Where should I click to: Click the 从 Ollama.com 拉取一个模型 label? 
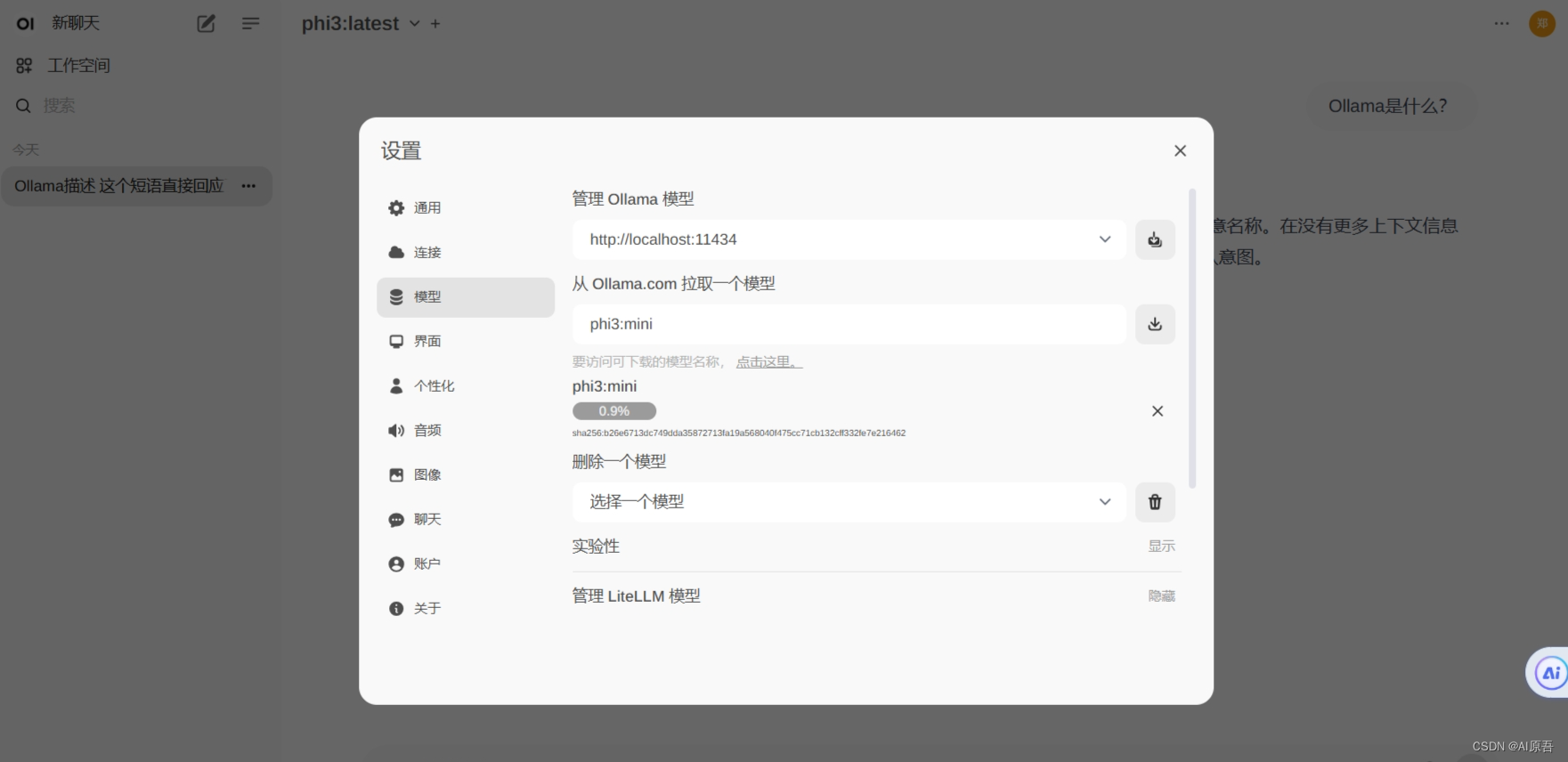pyautogui.click(x=673, y=284)
